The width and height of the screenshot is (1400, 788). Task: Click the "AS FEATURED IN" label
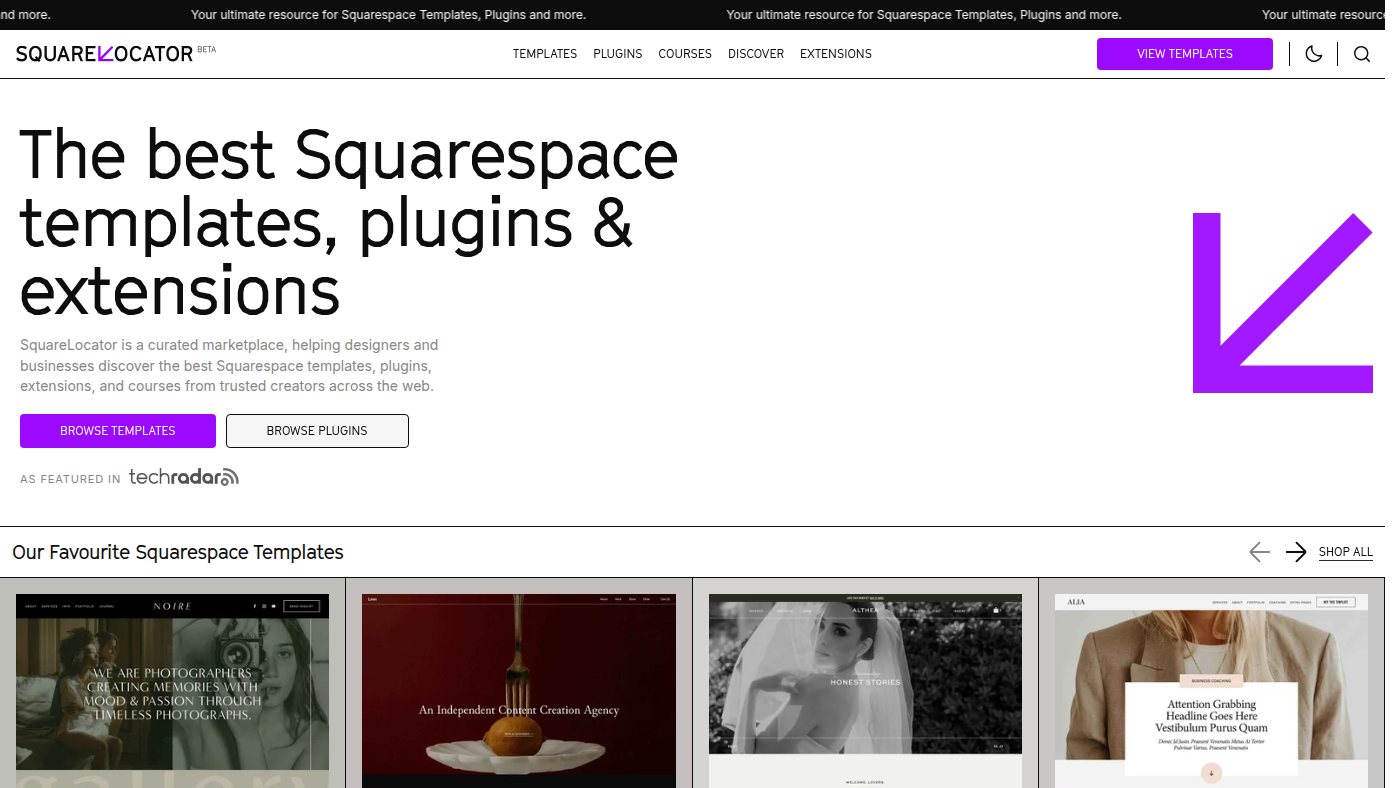(70, 479)
